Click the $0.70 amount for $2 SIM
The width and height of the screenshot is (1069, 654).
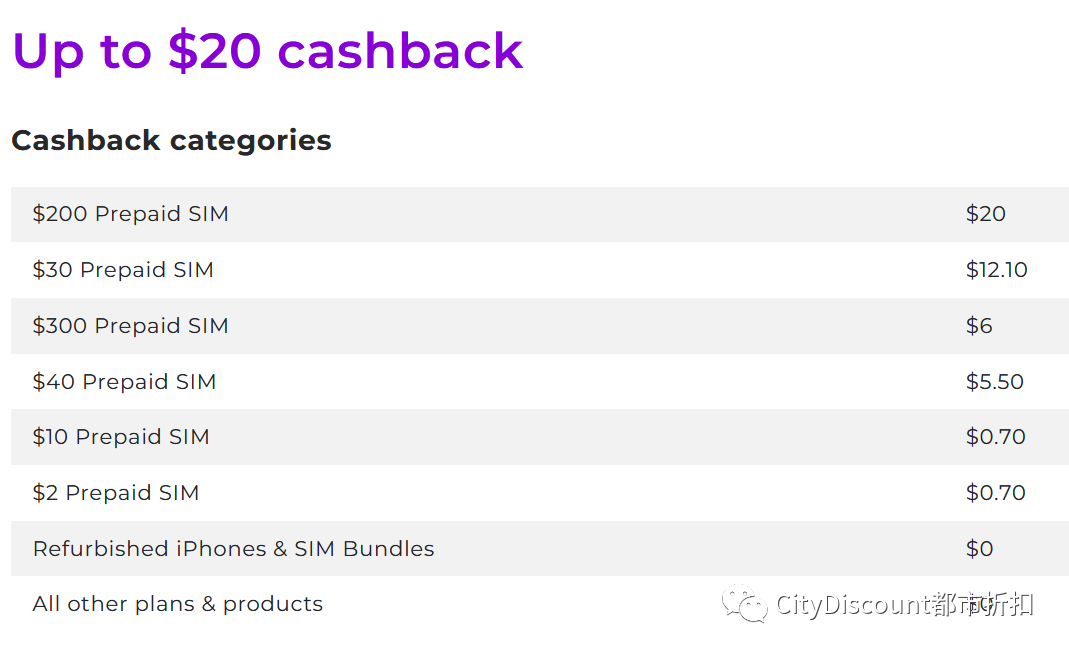(995, 493)
